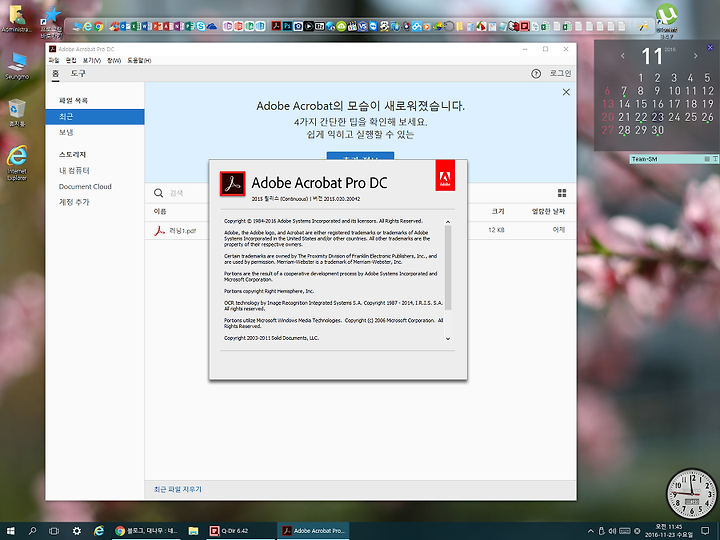720x540 pixels.
Task: Sort by the 열람한 날짜 column header
Action: [x=548, y=211]
